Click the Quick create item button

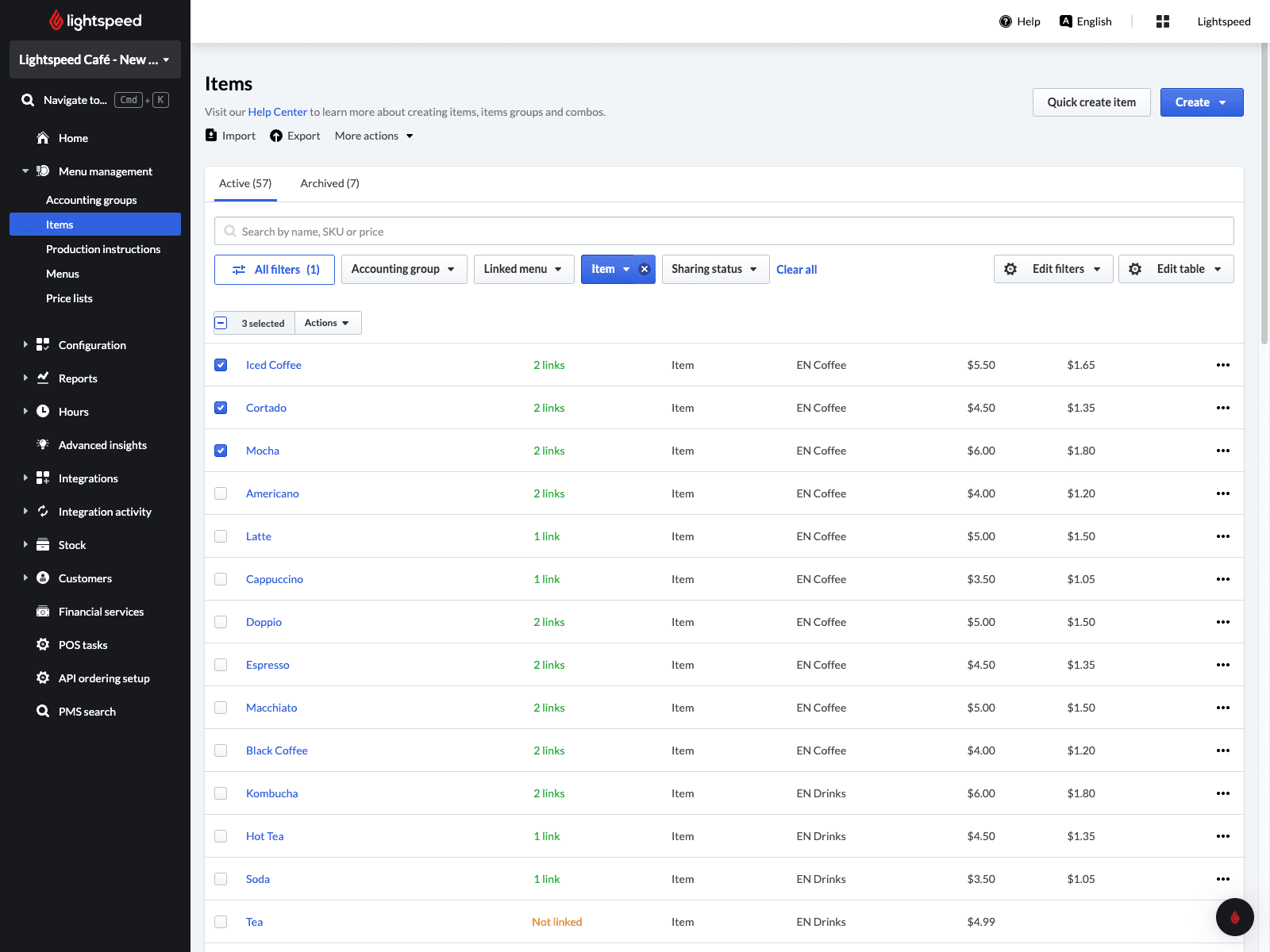[1091, 102]
